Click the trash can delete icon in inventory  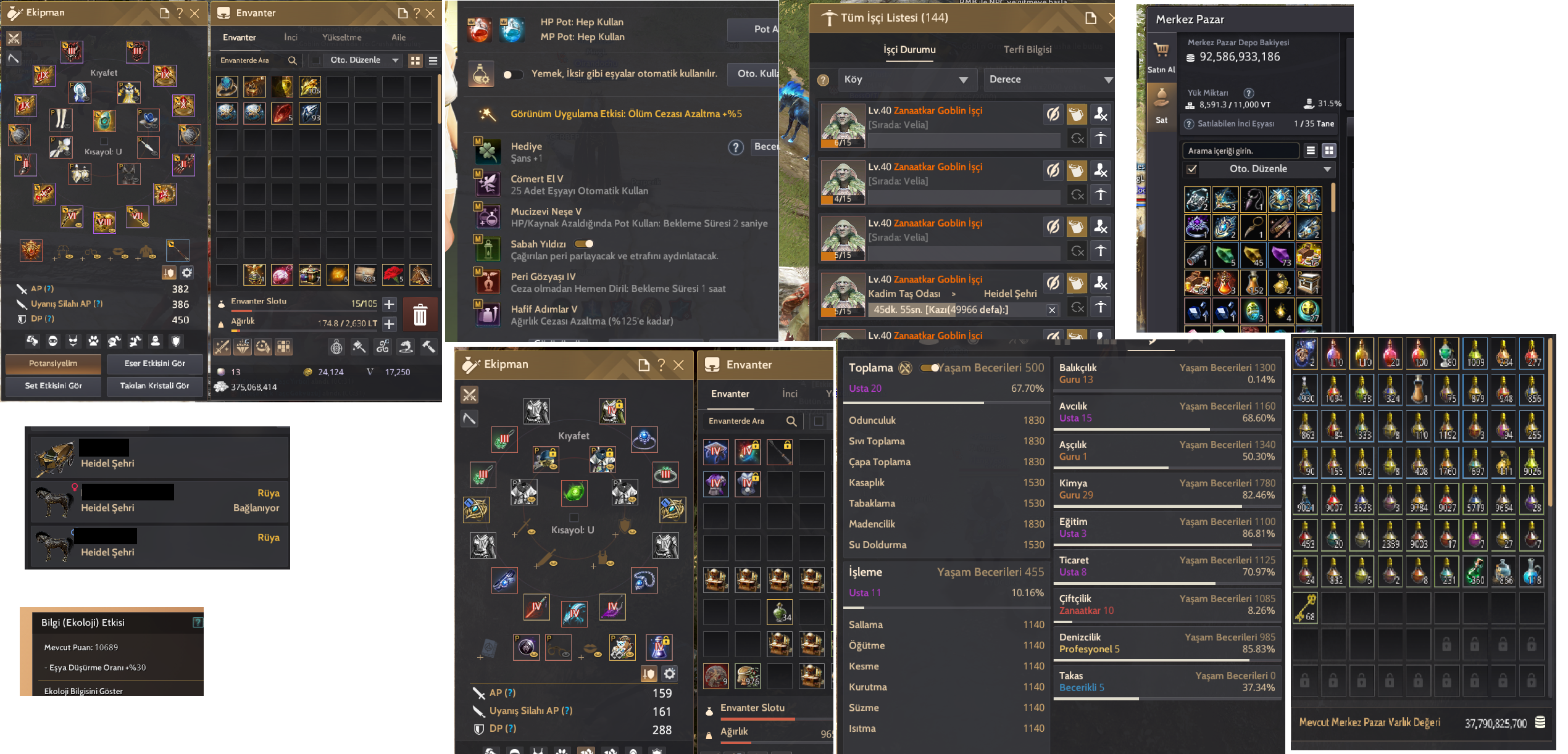click(420, 315)
